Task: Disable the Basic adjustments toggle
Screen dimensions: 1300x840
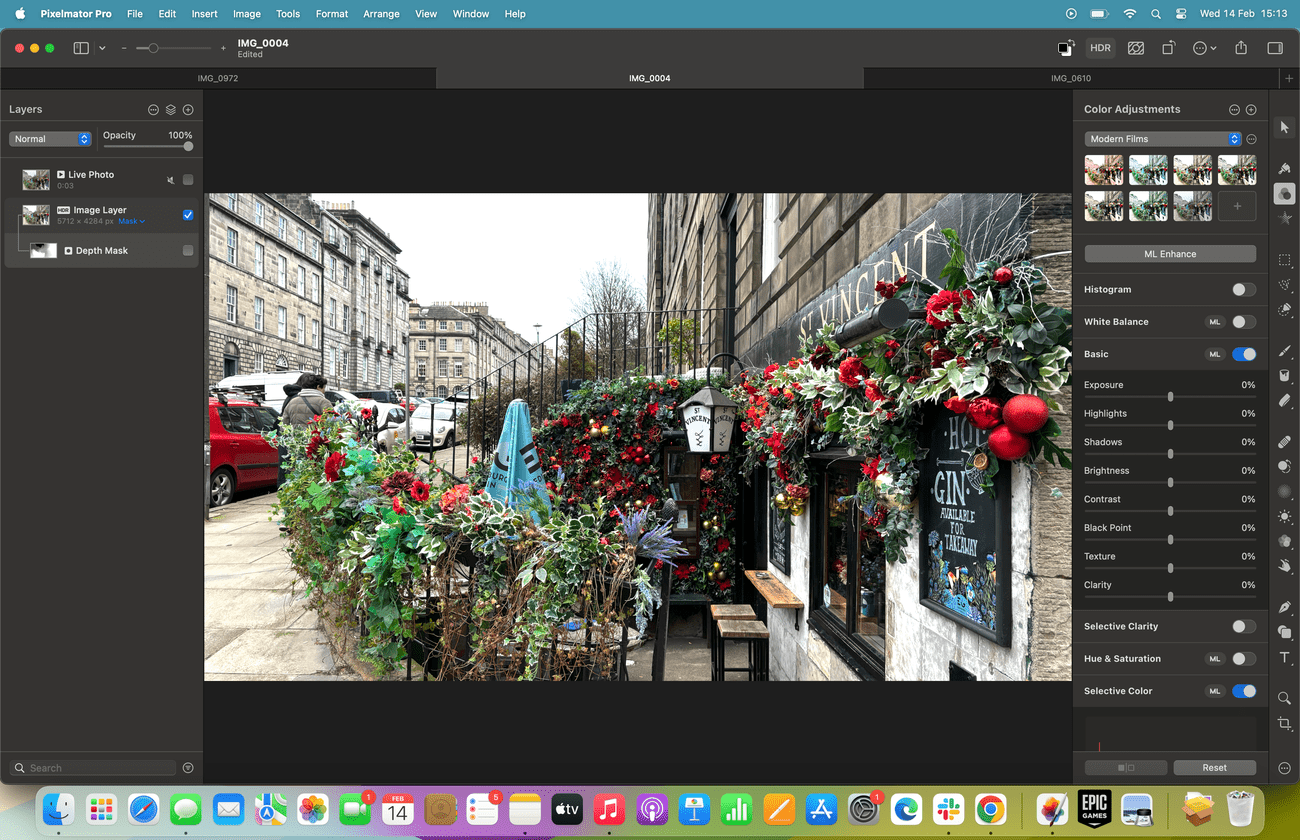Action: (x=1244, y=353)
